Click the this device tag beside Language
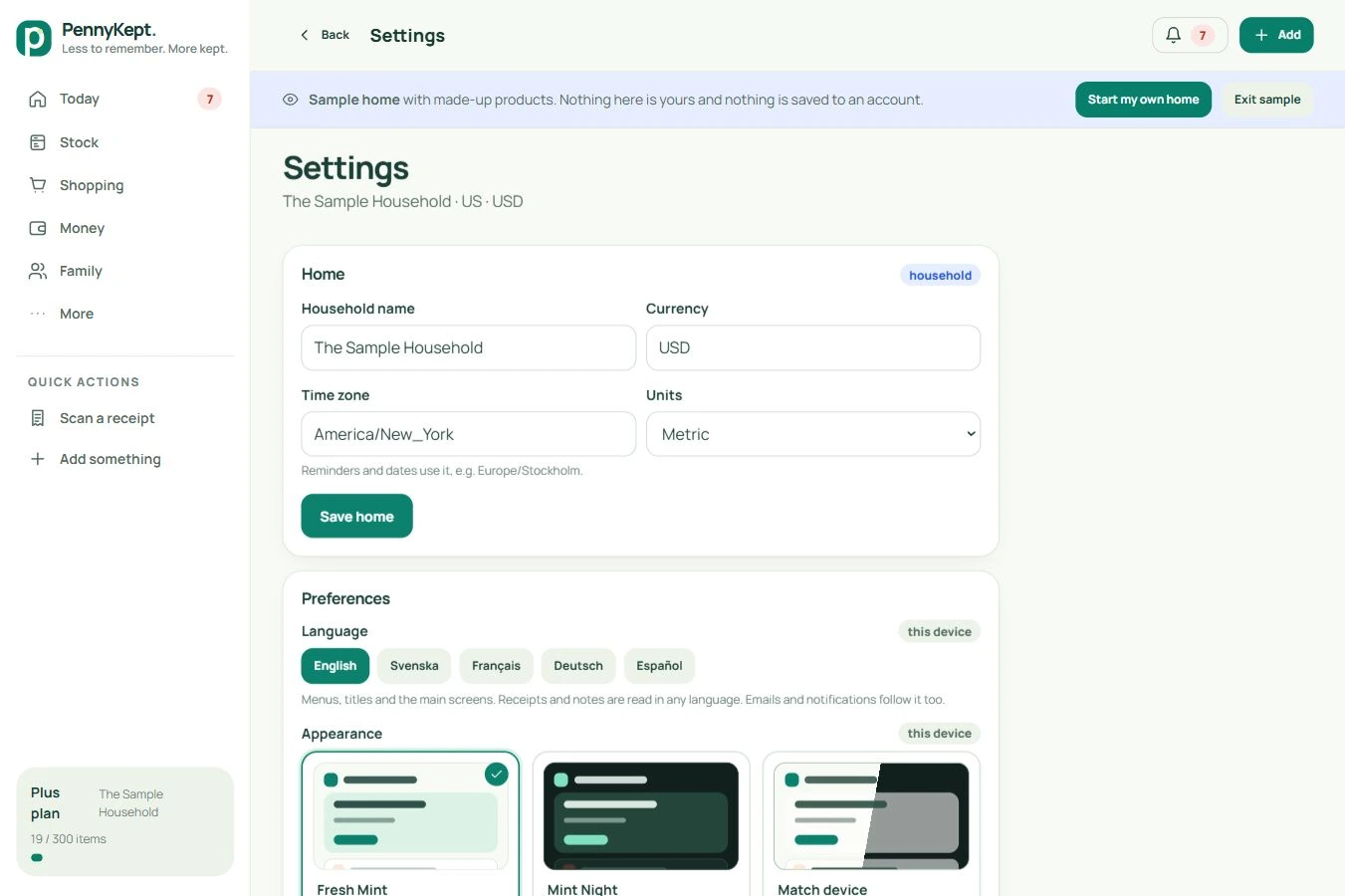Viewport: 1345px width, 896px height. pos(939,631)
